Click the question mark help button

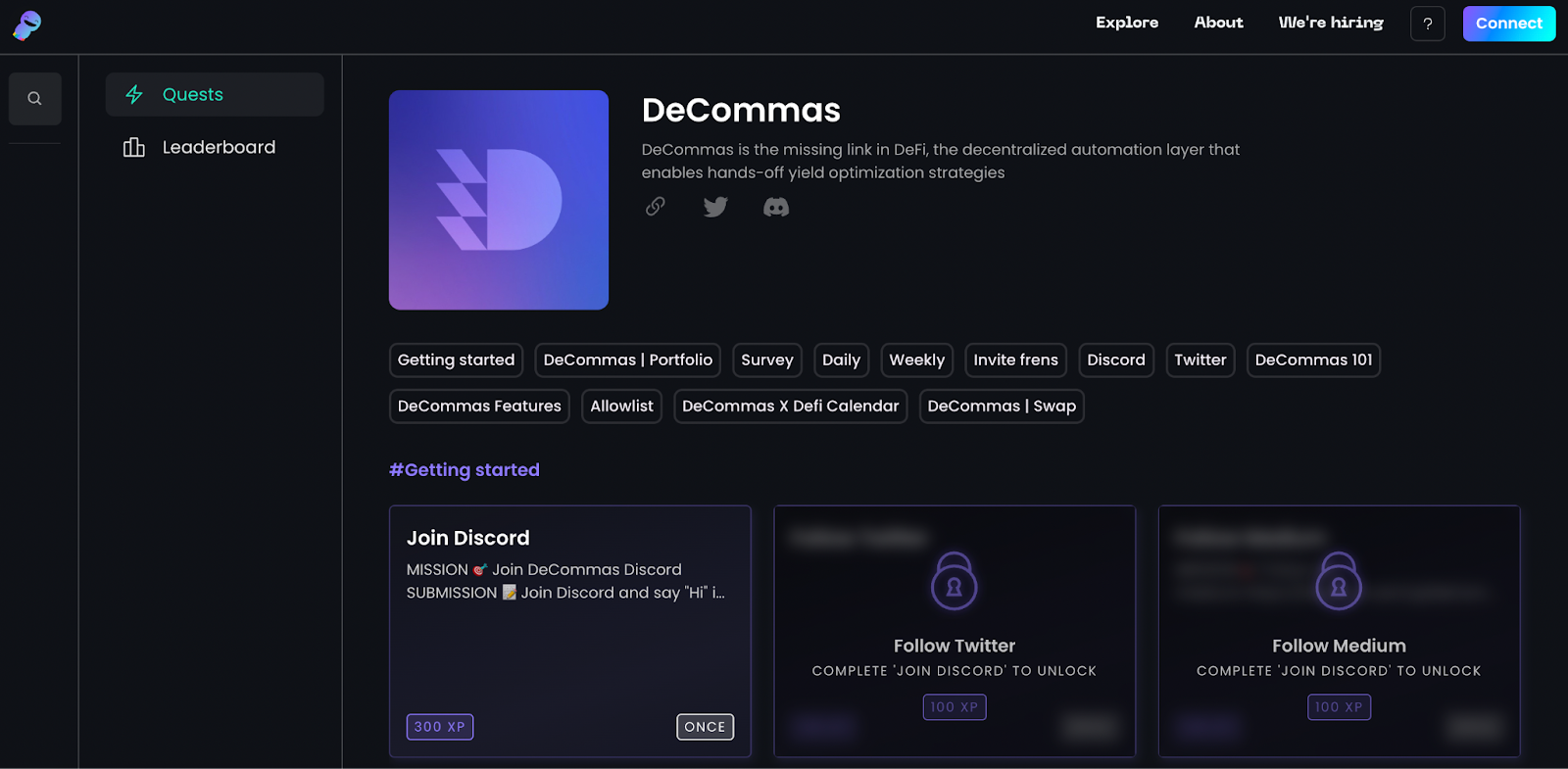1428,24
